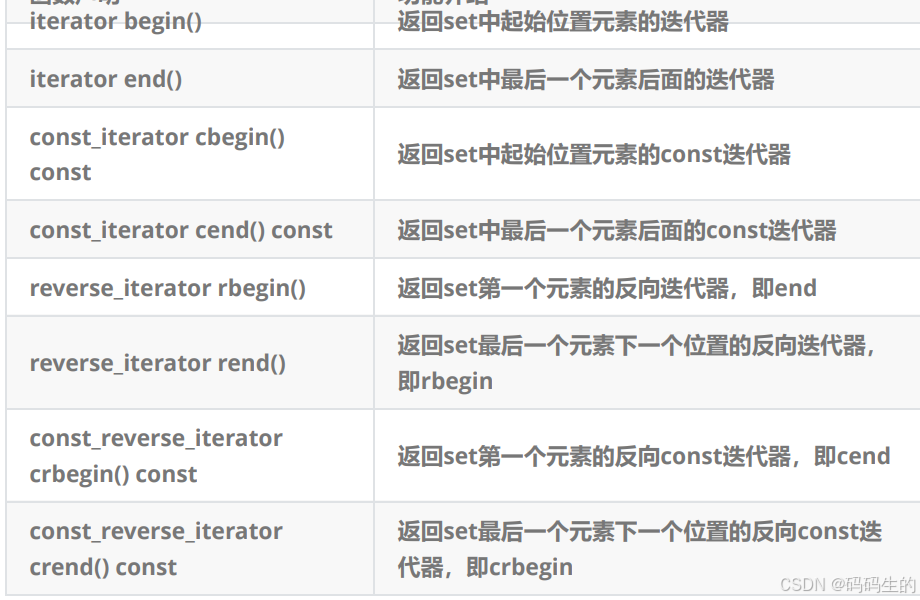920x600 pixels.
Task: Select the 'iterator end()' table cell
Action: [x=106, y=79]
